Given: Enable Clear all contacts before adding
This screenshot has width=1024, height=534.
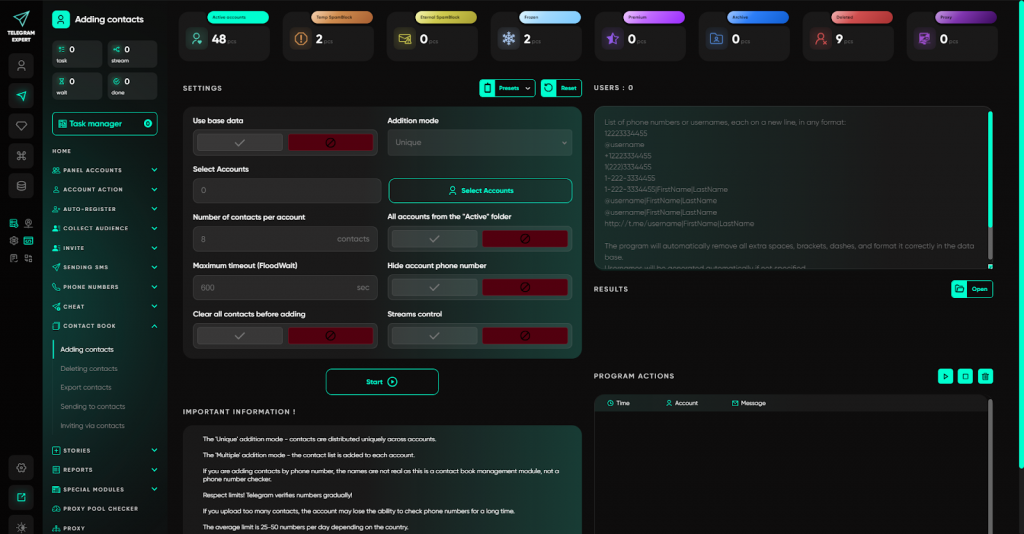Looking at the screenshot, I should pyautogui.click(x=239, y=336).
